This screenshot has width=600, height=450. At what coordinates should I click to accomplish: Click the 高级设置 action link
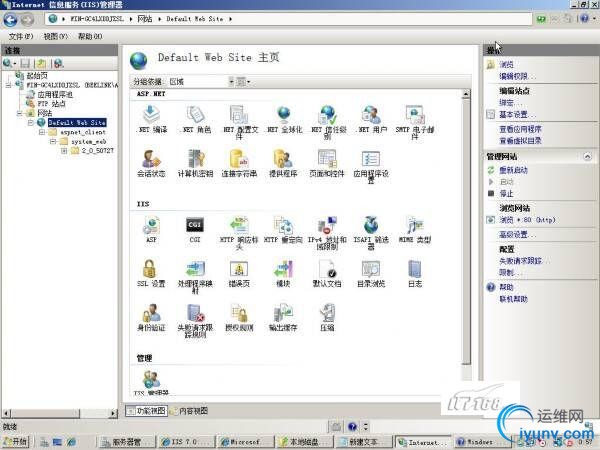[517, 235]
